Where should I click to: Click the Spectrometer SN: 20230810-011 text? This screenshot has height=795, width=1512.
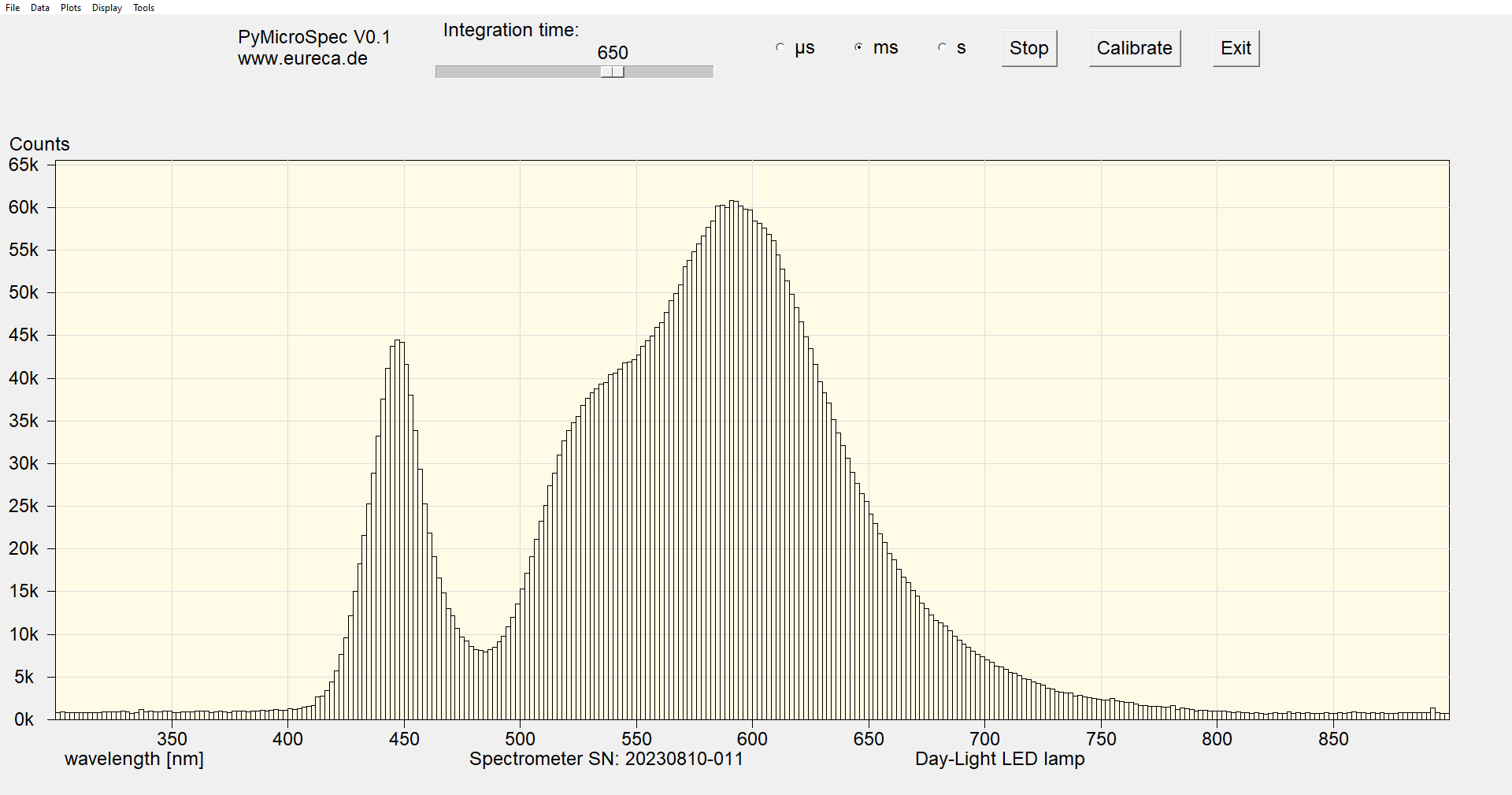coord(606,759)
